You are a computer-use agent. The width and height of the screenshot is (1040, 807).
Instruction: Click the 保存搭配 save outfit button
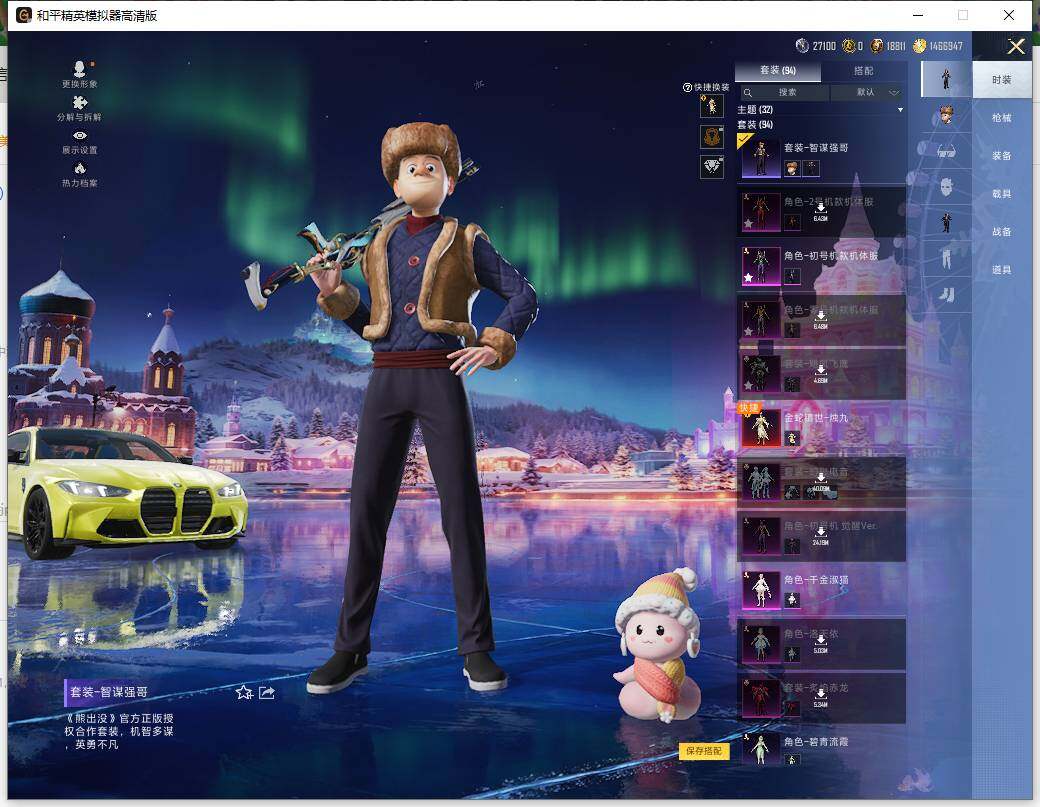coord(704,751)
